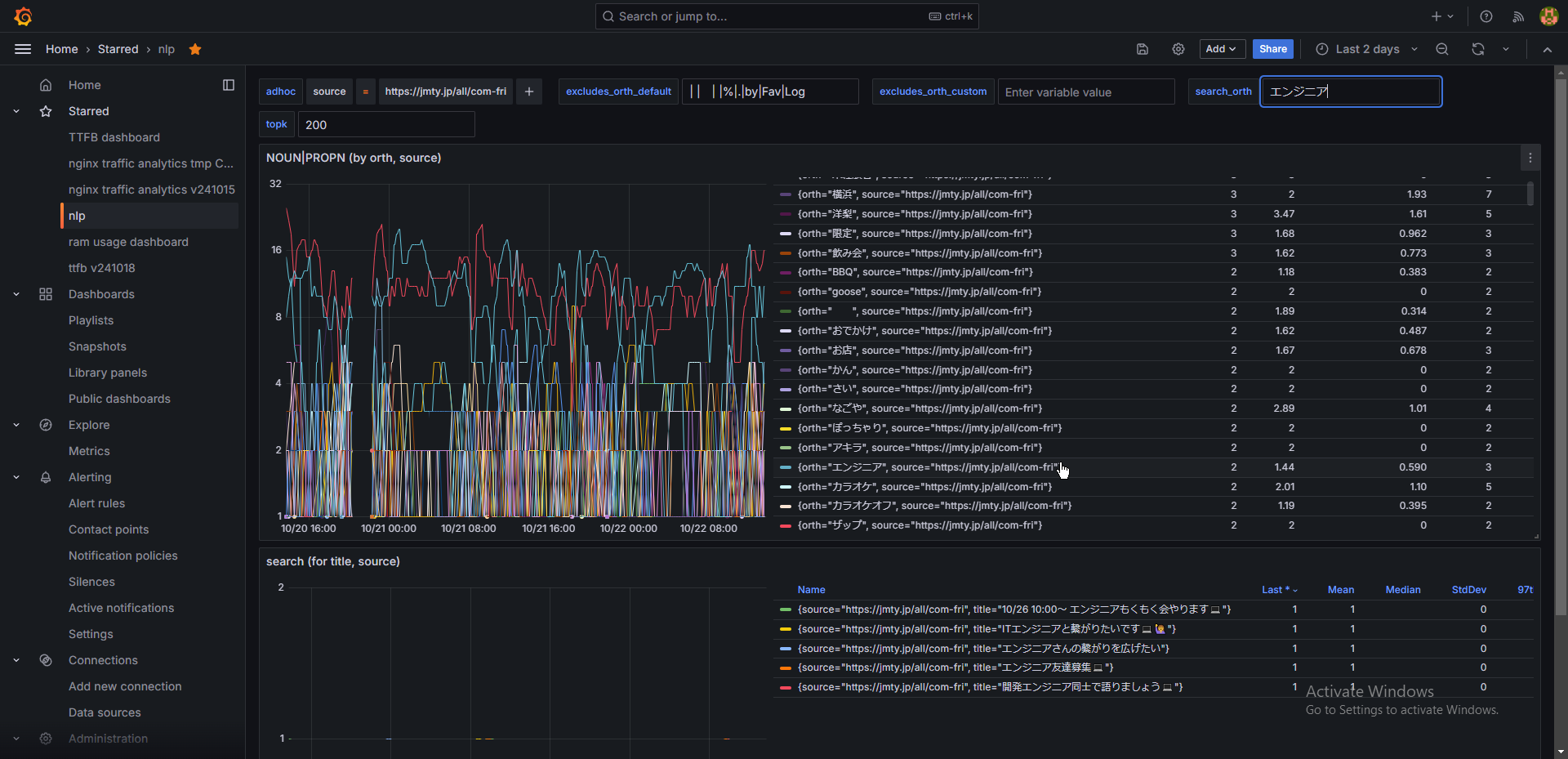Refresh the dashboard
The image size is (1568, 759).
(x=1477, y=49)
